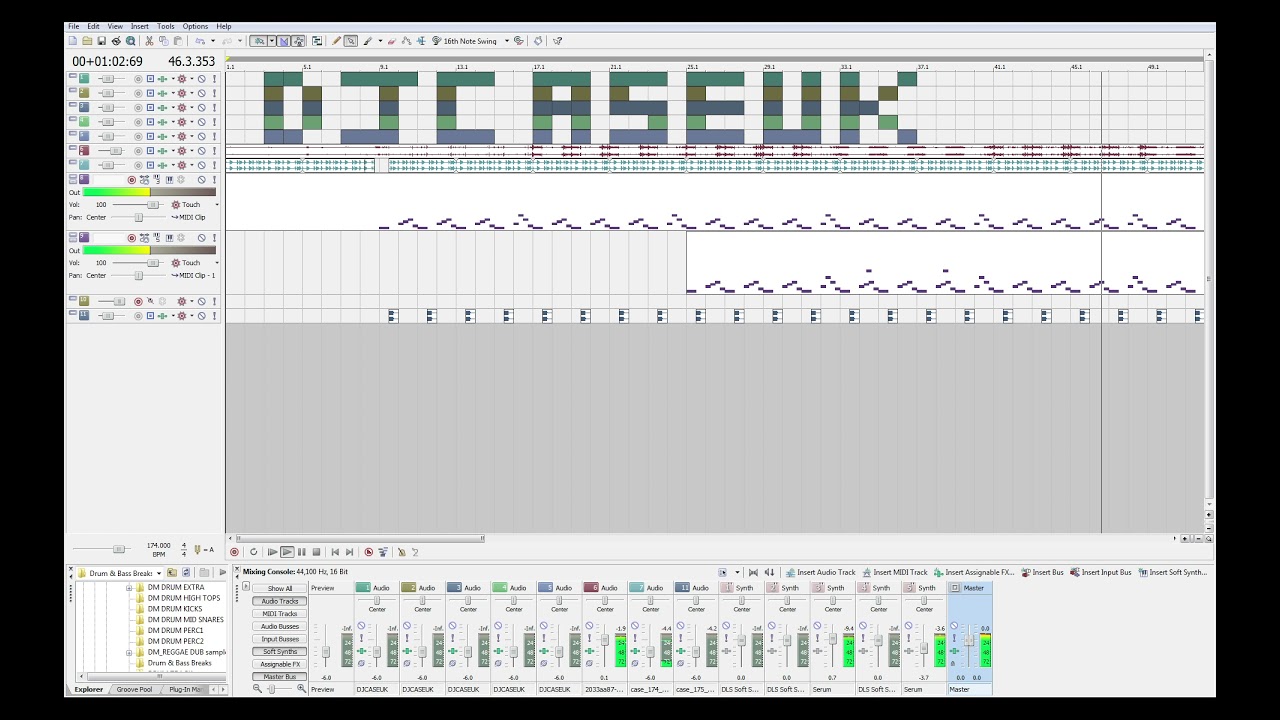Click Insert Soft Synth button

pyautogui.click(x=1174, y=572)
